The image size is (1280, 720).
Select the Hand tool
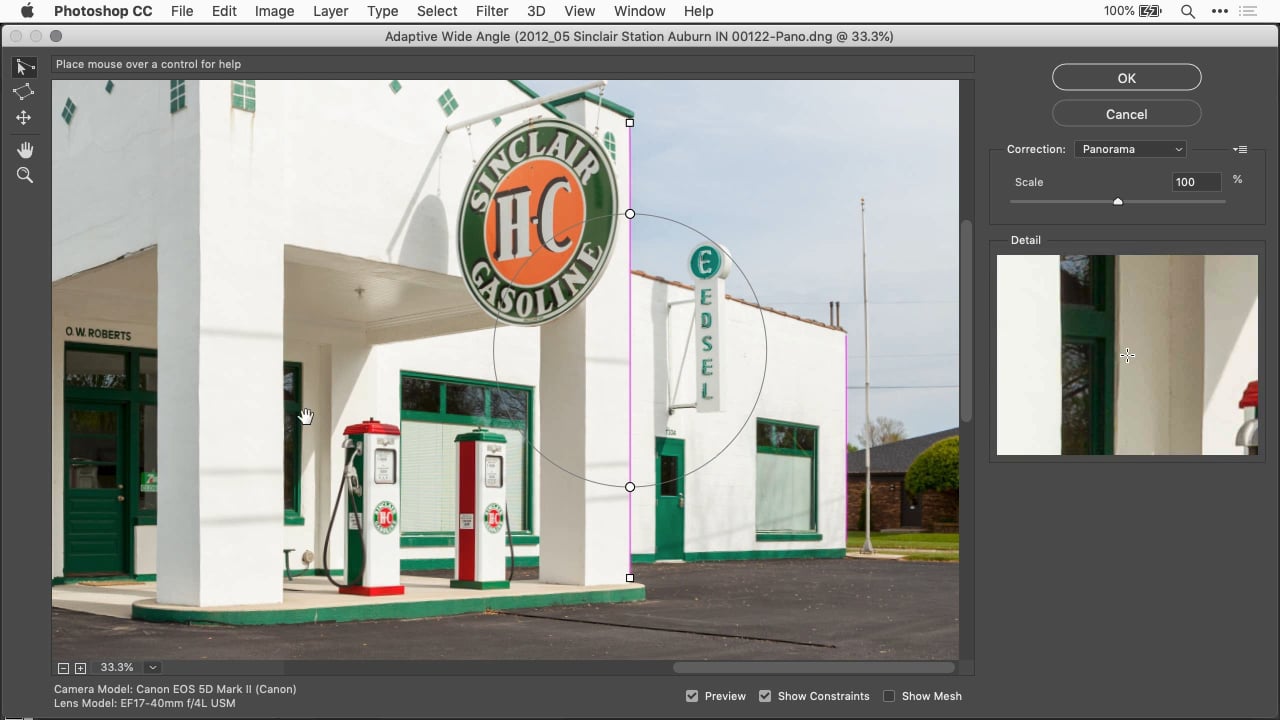(25, 150)
